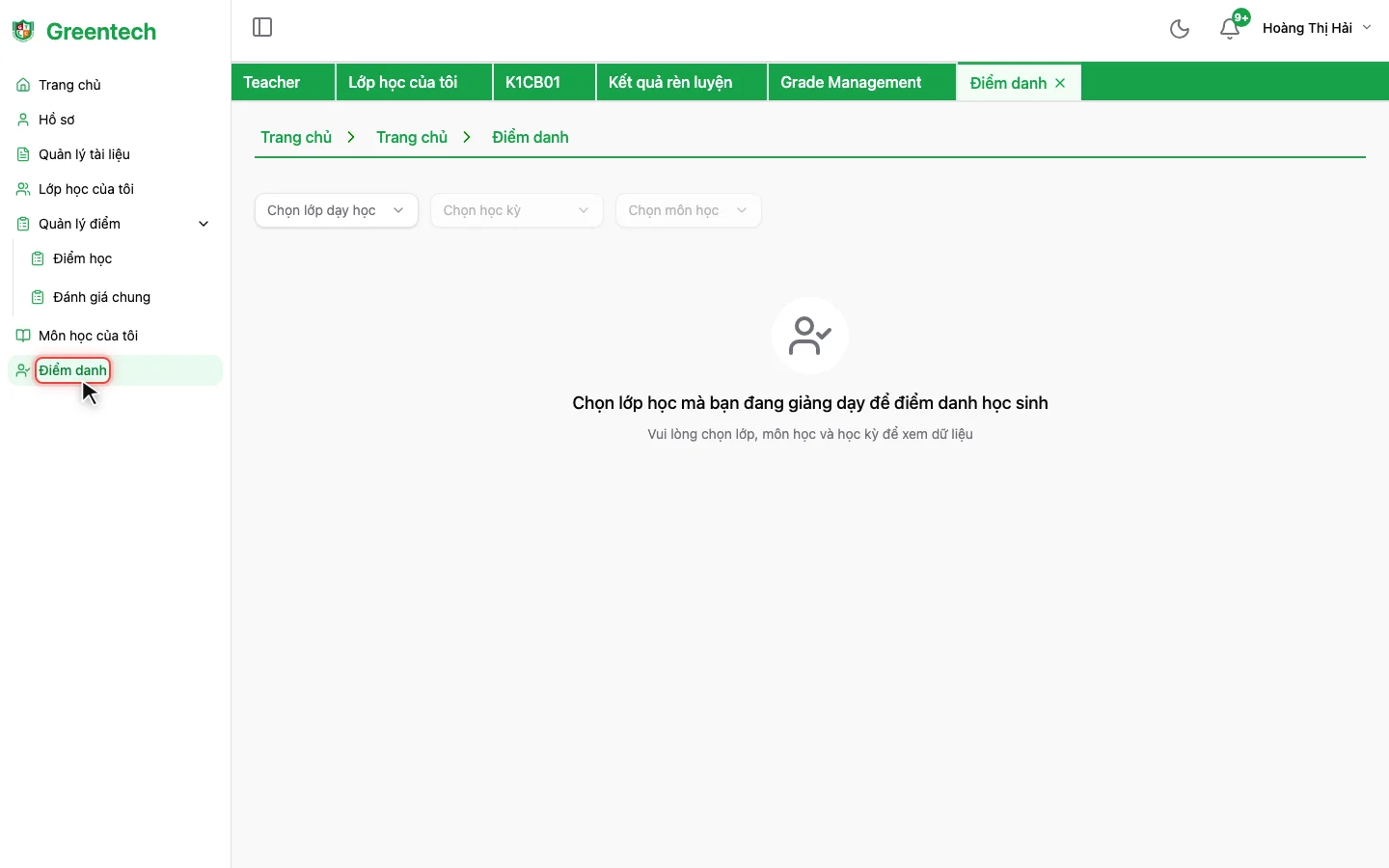Image resolution: width=1389 pixels, height=868 pixels.
Task: Close the Điểm danh tab
Action: click(x=1060, y=83)
